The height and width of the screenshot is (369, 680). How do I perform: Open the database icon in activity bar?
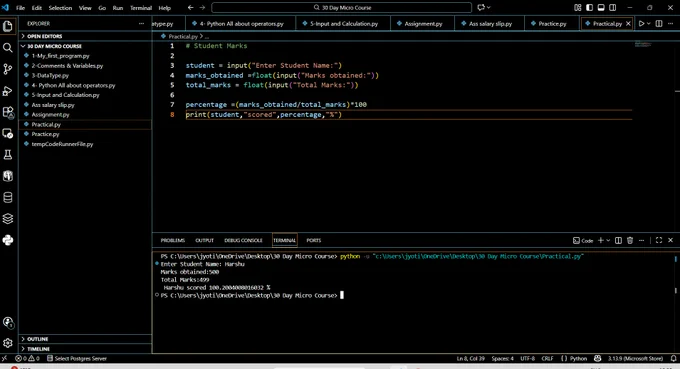tap(8, 197)
